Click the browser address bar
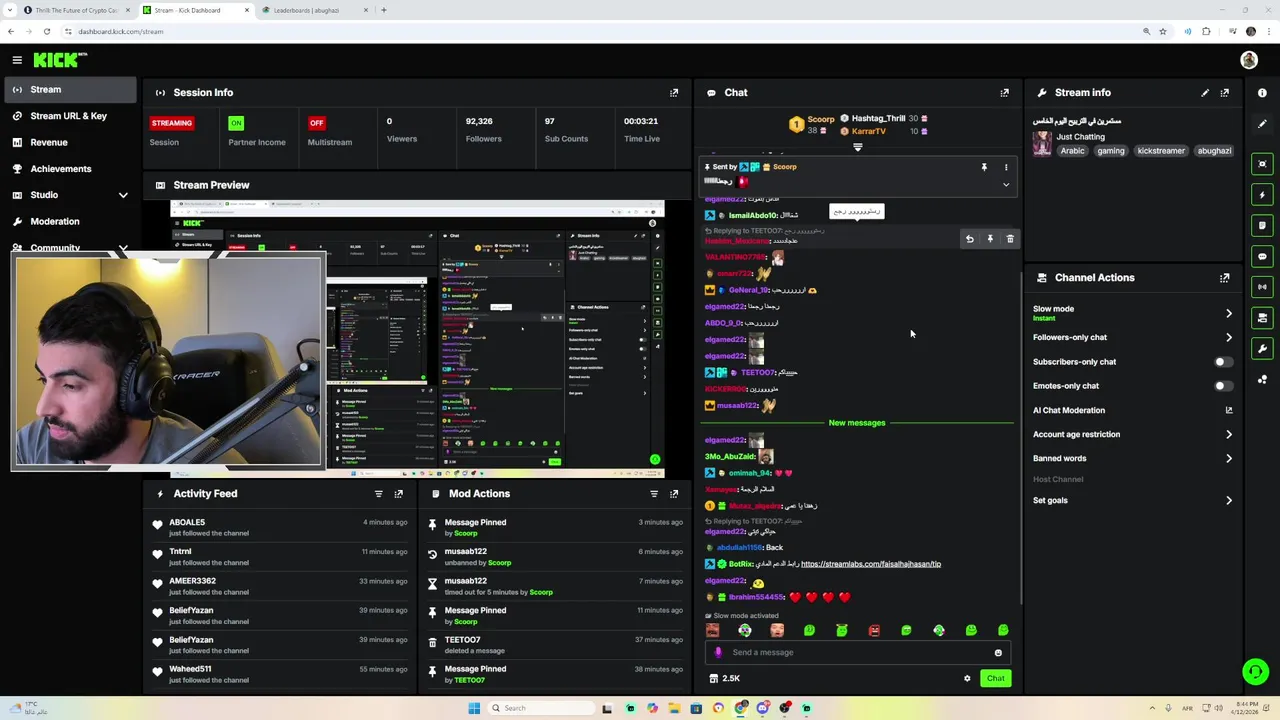Screen dimensions: 1280x720 pos(600,31)
